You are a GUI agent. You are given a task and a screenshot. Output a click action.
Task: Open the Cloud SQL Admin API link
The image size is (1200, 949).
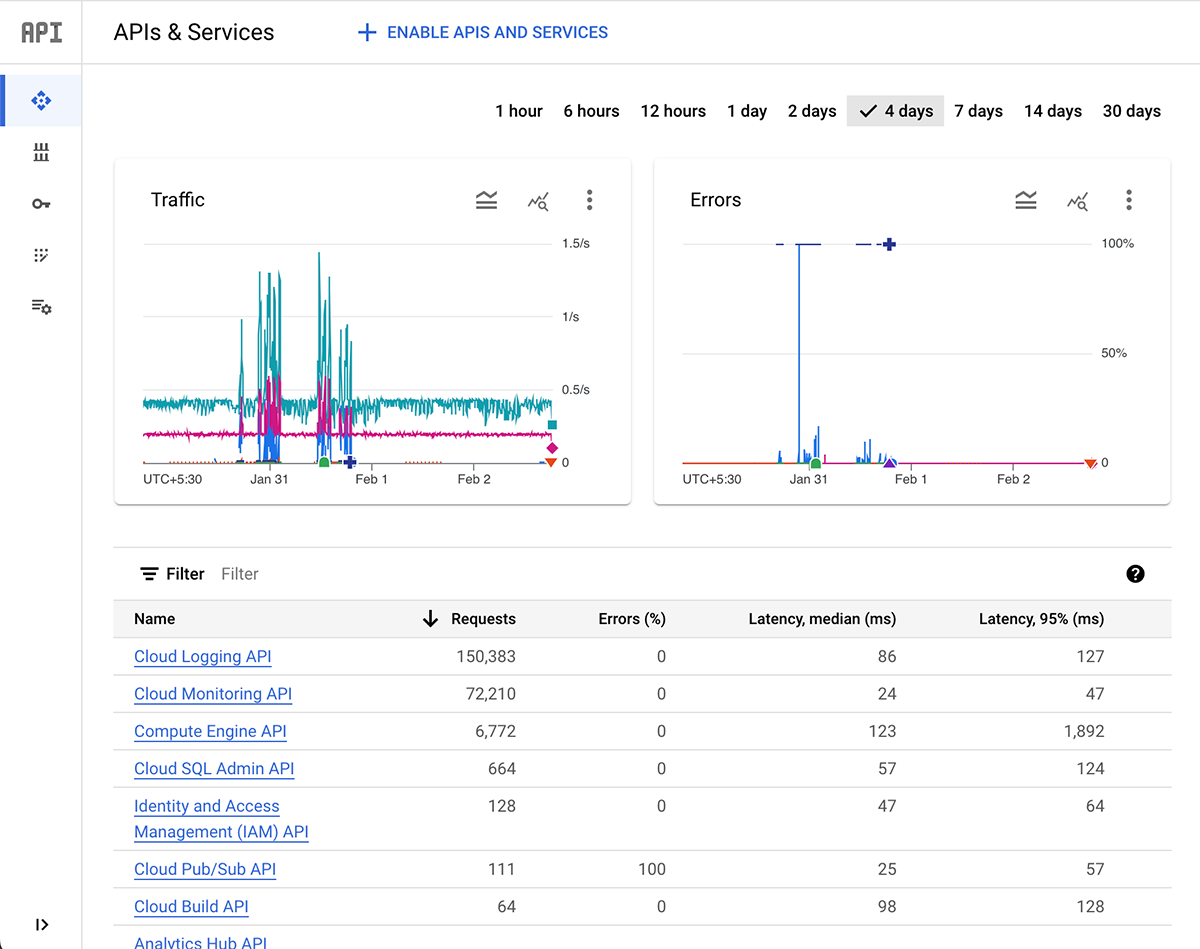coord(214,769)
